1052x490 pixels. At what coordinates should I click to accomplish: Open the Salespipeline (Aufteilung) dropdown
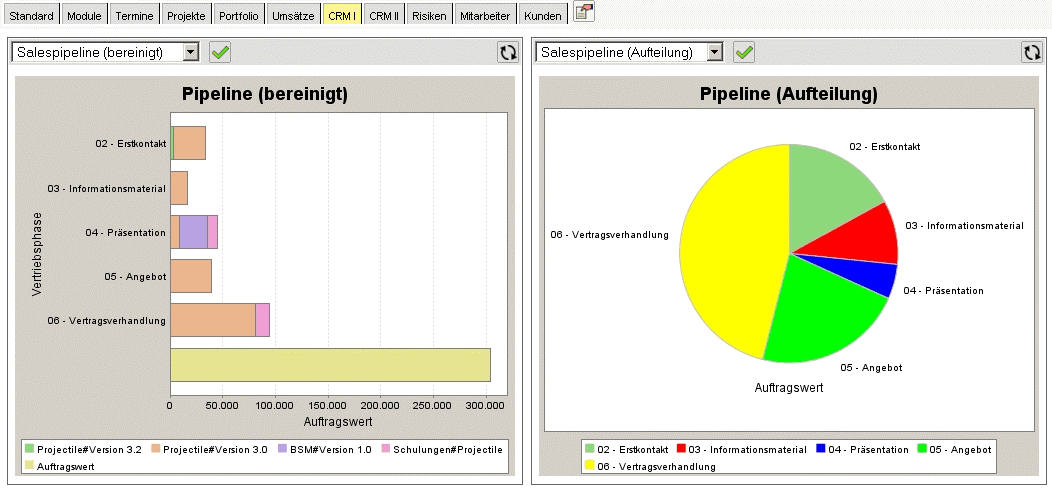714,52
